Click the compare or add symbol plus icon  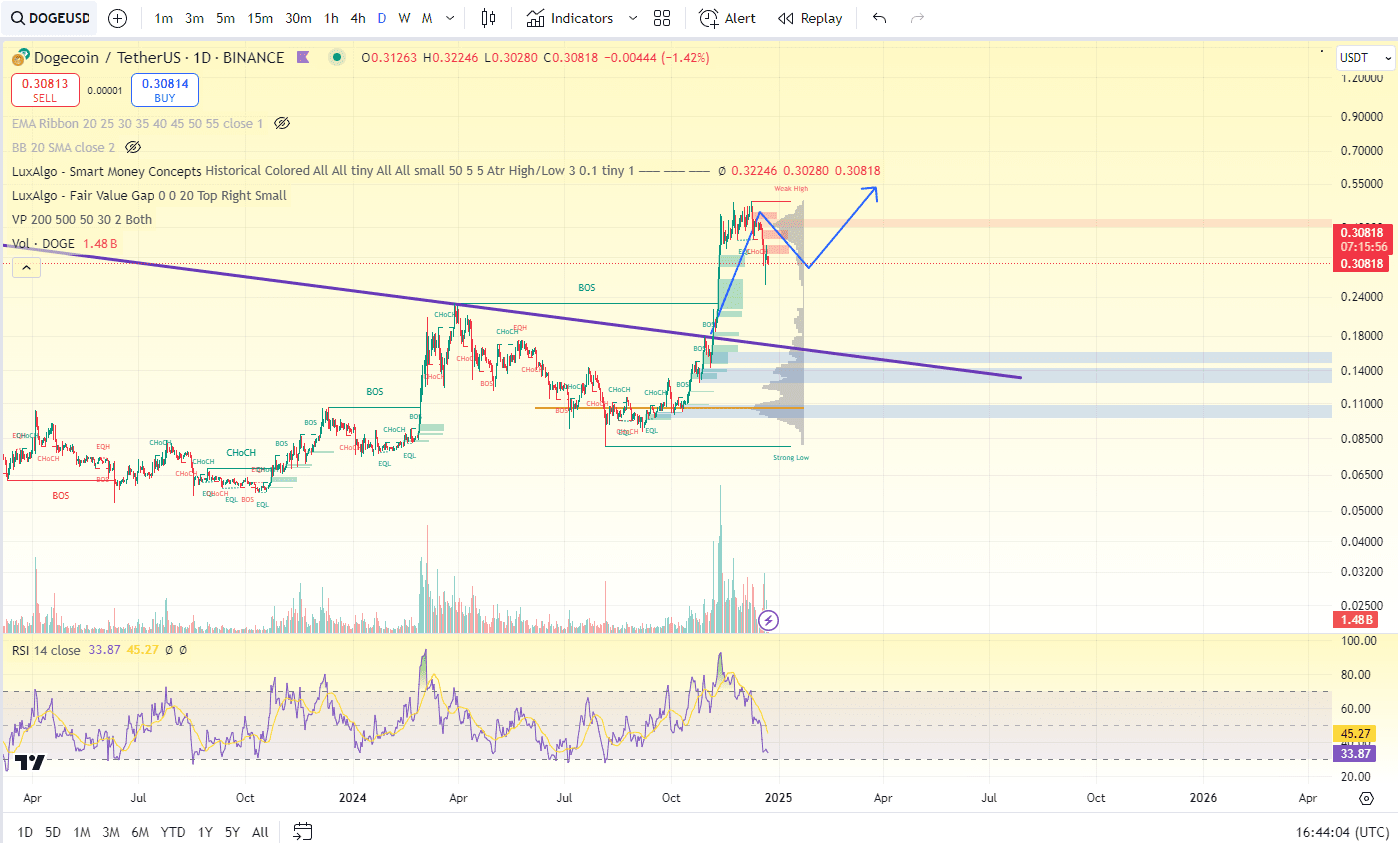click(x=117, y=18)
